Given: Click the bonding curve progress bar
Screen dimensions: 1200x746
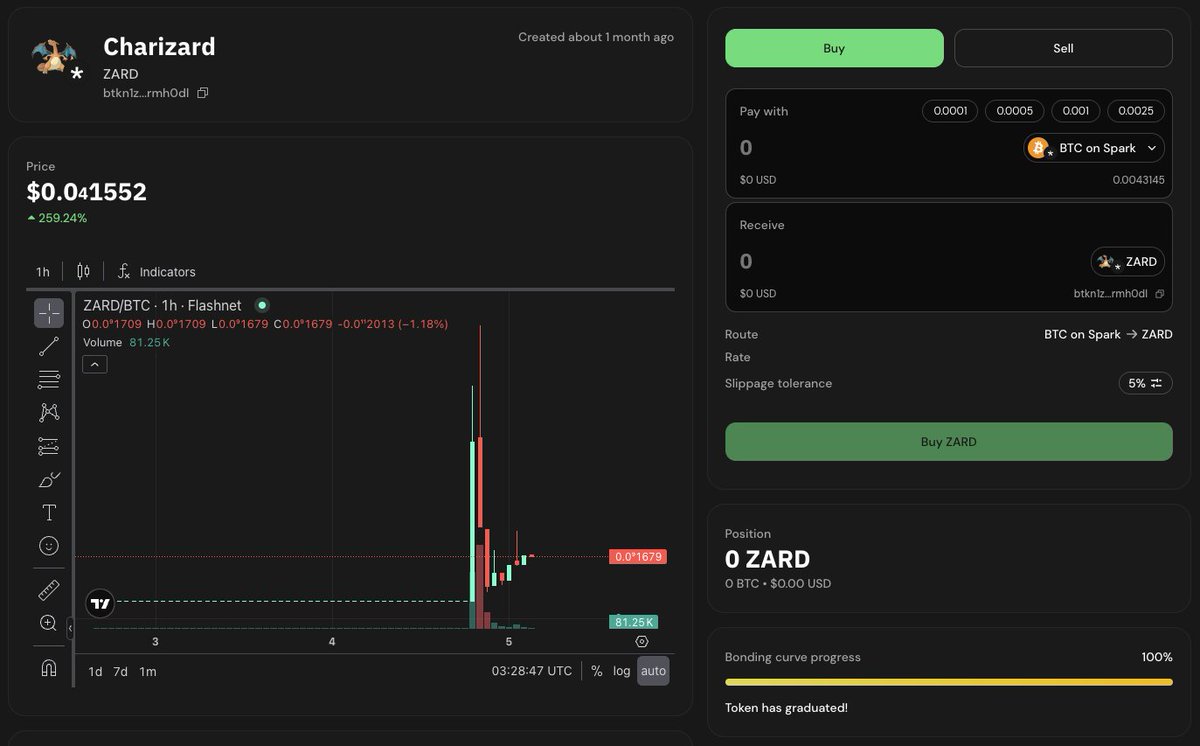Looking at the screenshot, I should (948, 682).
